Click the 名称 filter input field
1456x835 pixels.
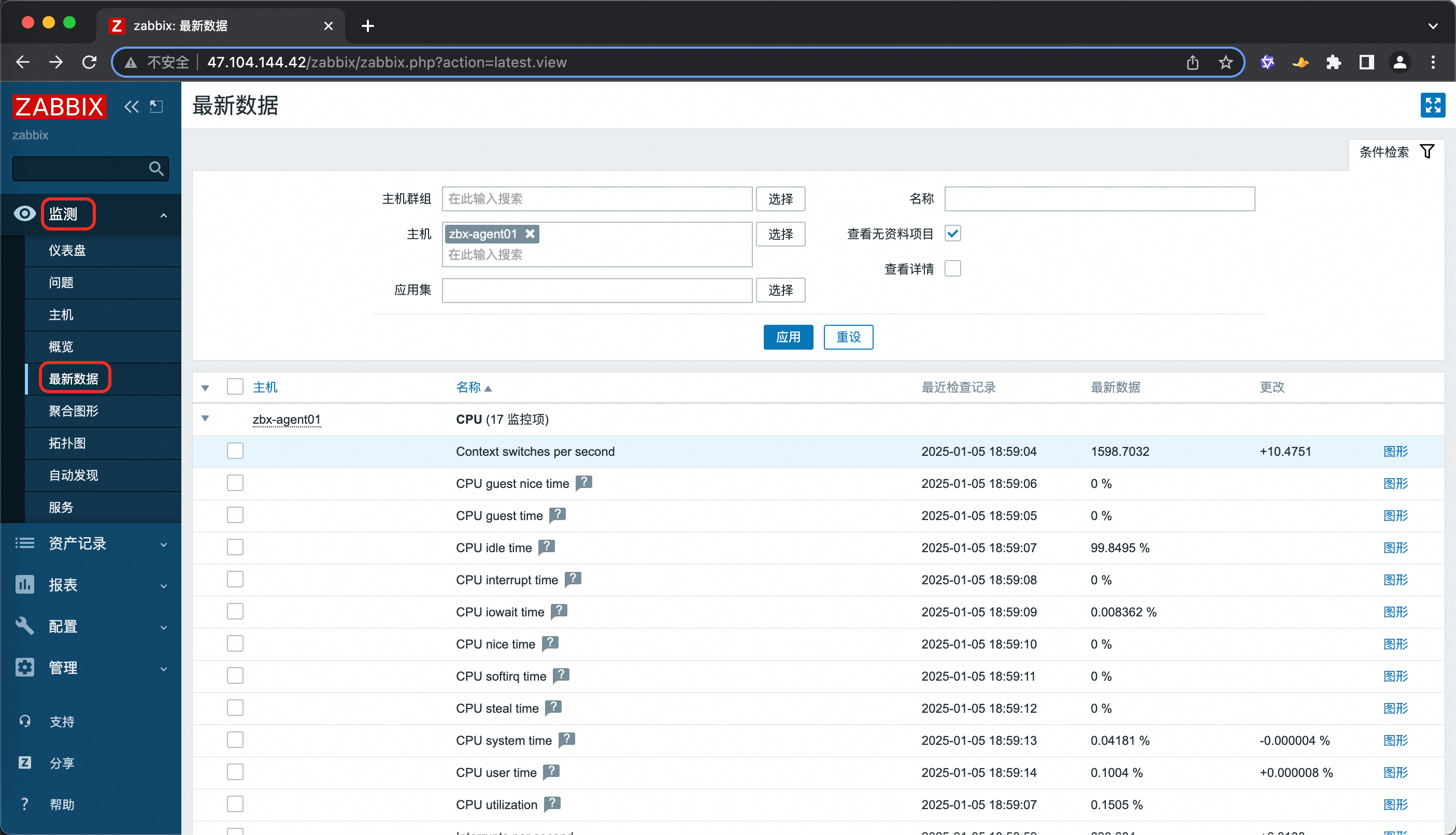pos(1099,199)
